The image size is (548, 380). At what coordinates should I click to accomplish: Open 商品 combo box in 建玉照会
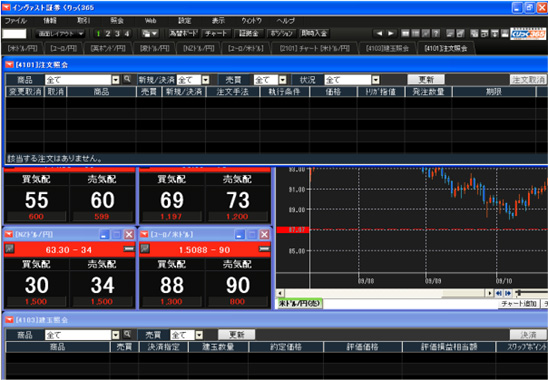pos(82,335)
